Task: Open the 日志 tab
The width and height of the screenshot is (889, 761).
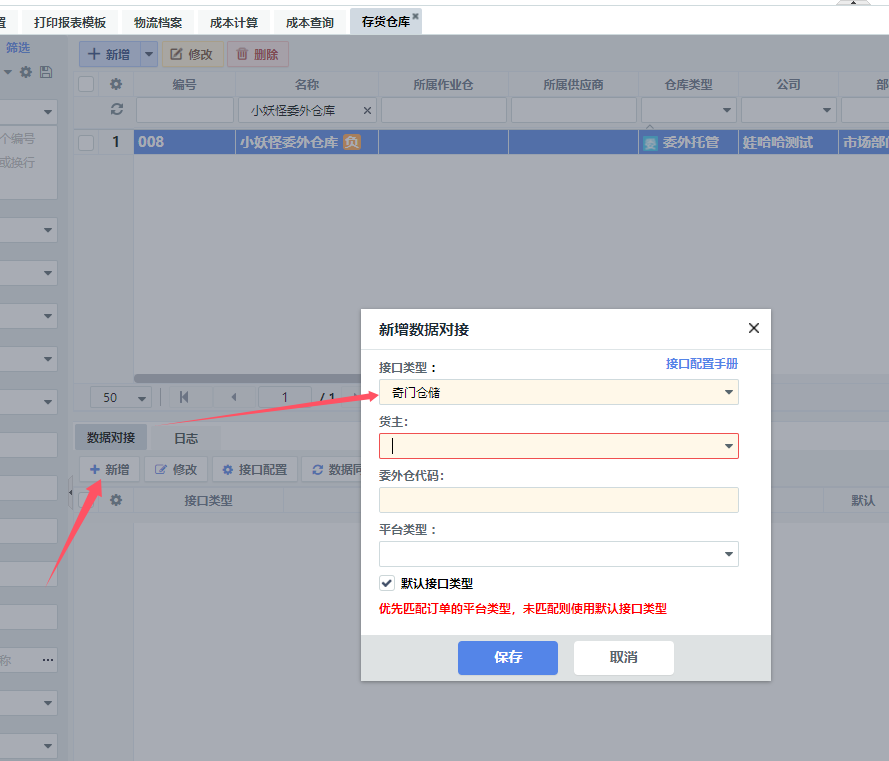Action: [x=186, y=438]
